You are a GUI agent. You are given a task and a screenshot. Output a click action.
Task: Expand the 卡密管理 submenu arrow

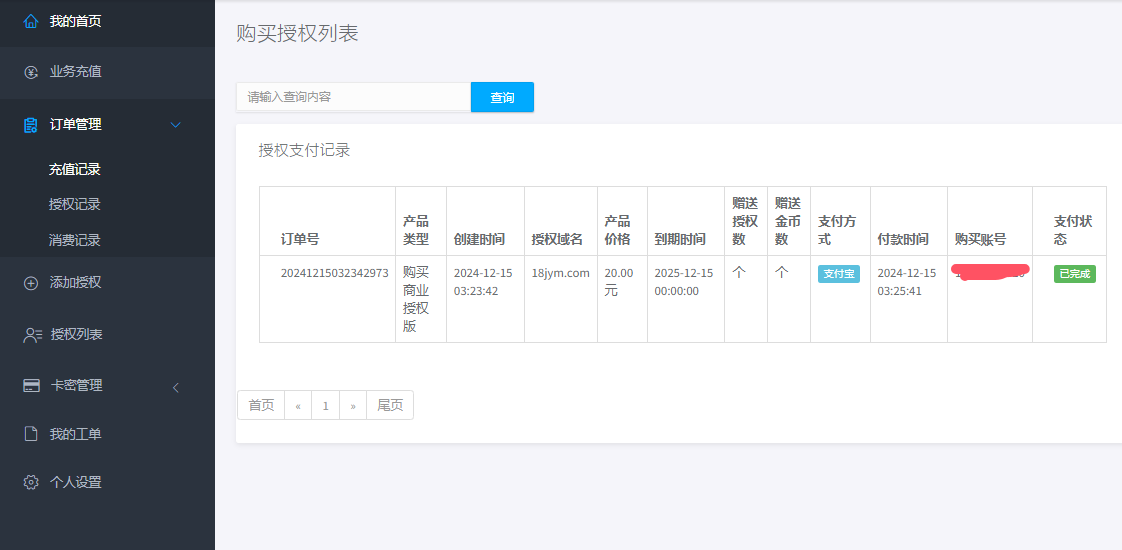[x=176, y=387]
